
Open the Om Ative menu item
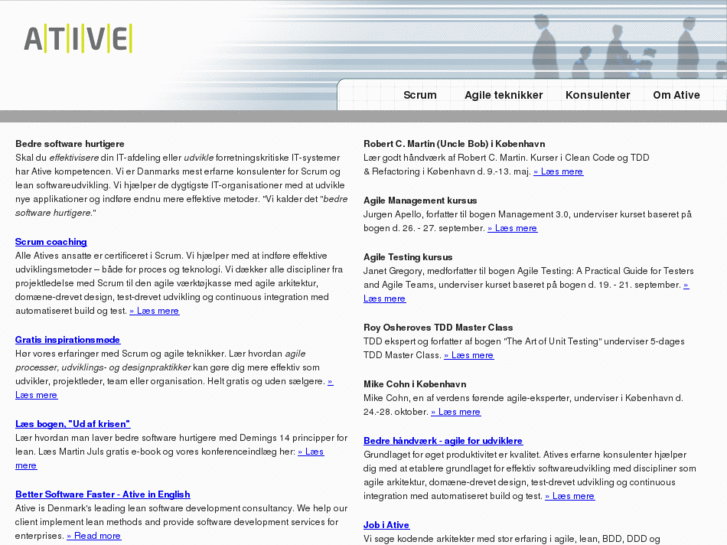pos(676,95)
